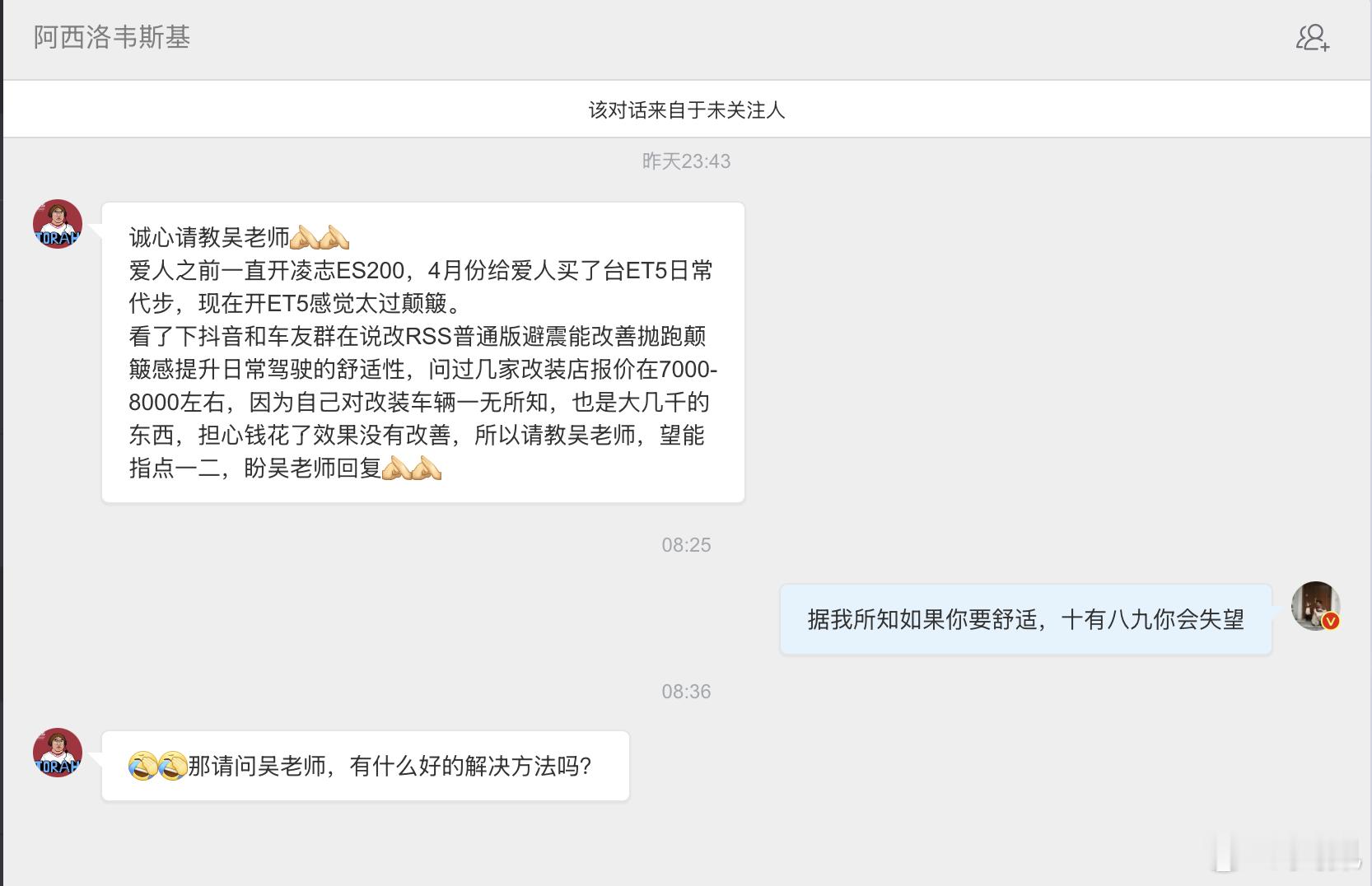Open sender avatar beside the 诚心请教吴老师 message

click(58, 224)
